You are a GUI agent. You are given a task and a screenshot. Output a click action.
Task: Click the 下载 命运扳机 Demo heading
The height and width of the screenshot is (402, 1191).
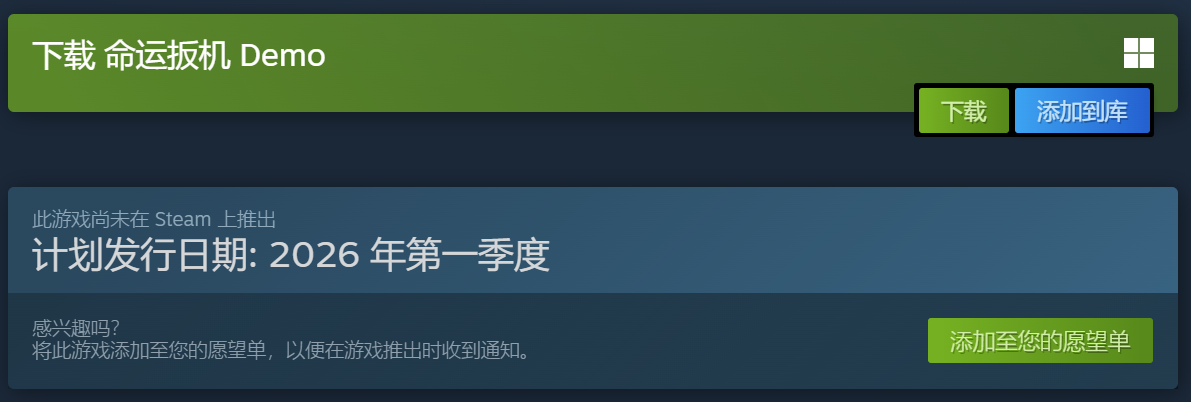point(178,55)
